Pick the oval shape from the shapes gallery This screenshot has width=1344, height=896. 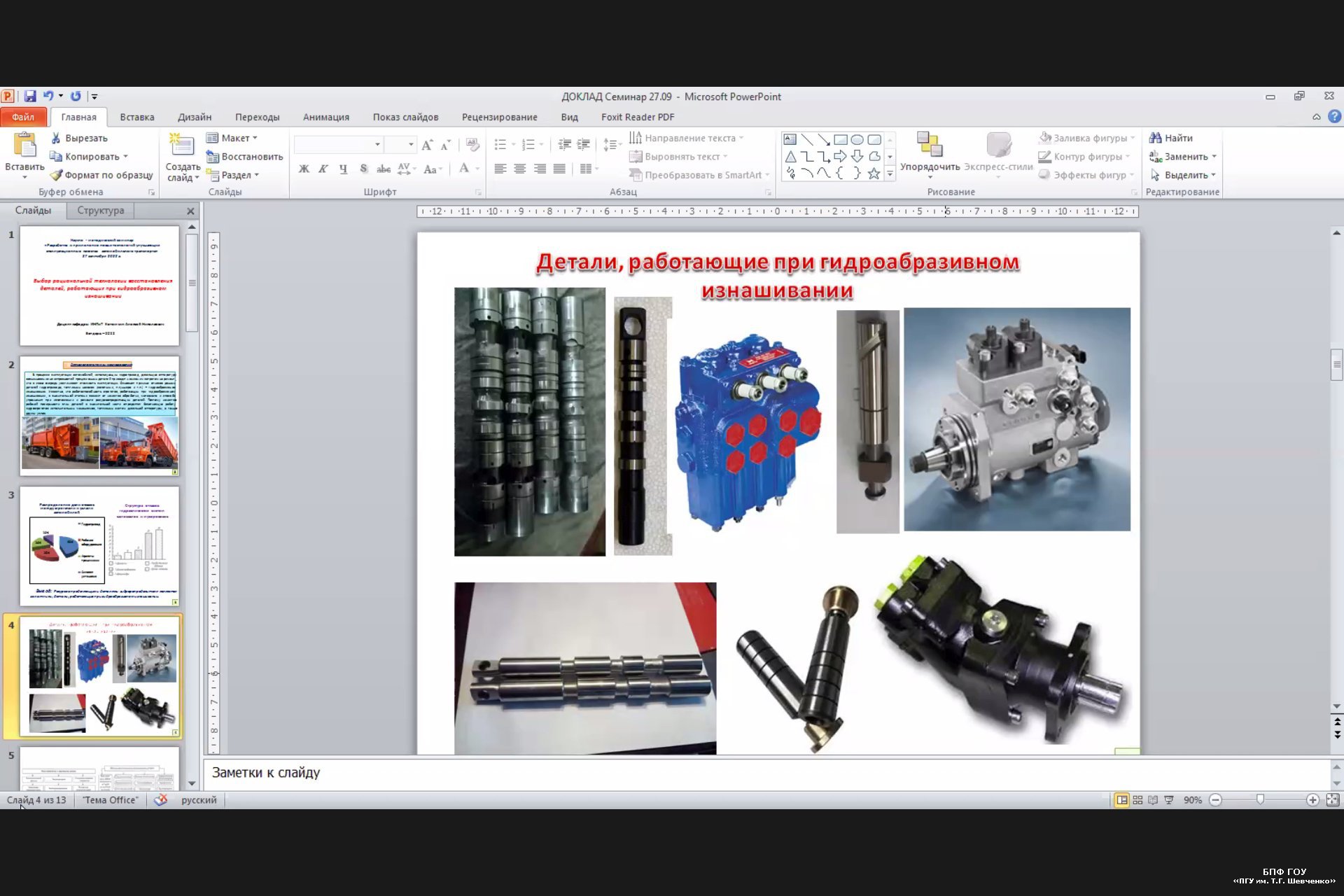[x=857, y=140]
